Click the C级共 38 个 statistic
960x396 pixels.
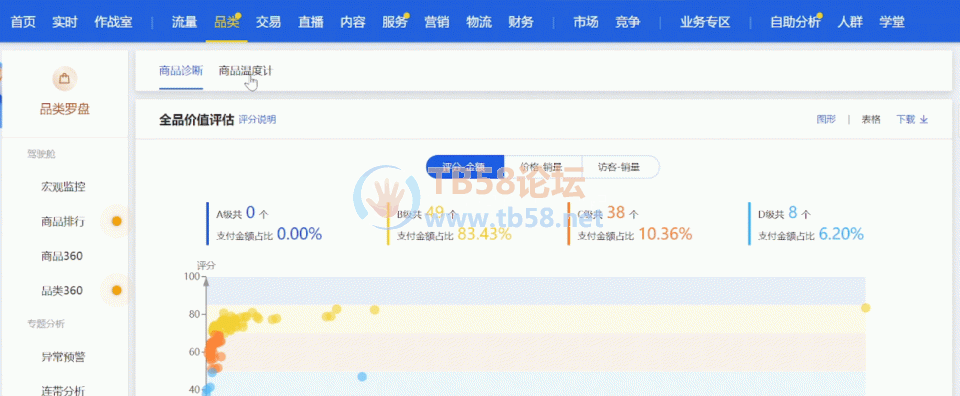coord(608,214)
